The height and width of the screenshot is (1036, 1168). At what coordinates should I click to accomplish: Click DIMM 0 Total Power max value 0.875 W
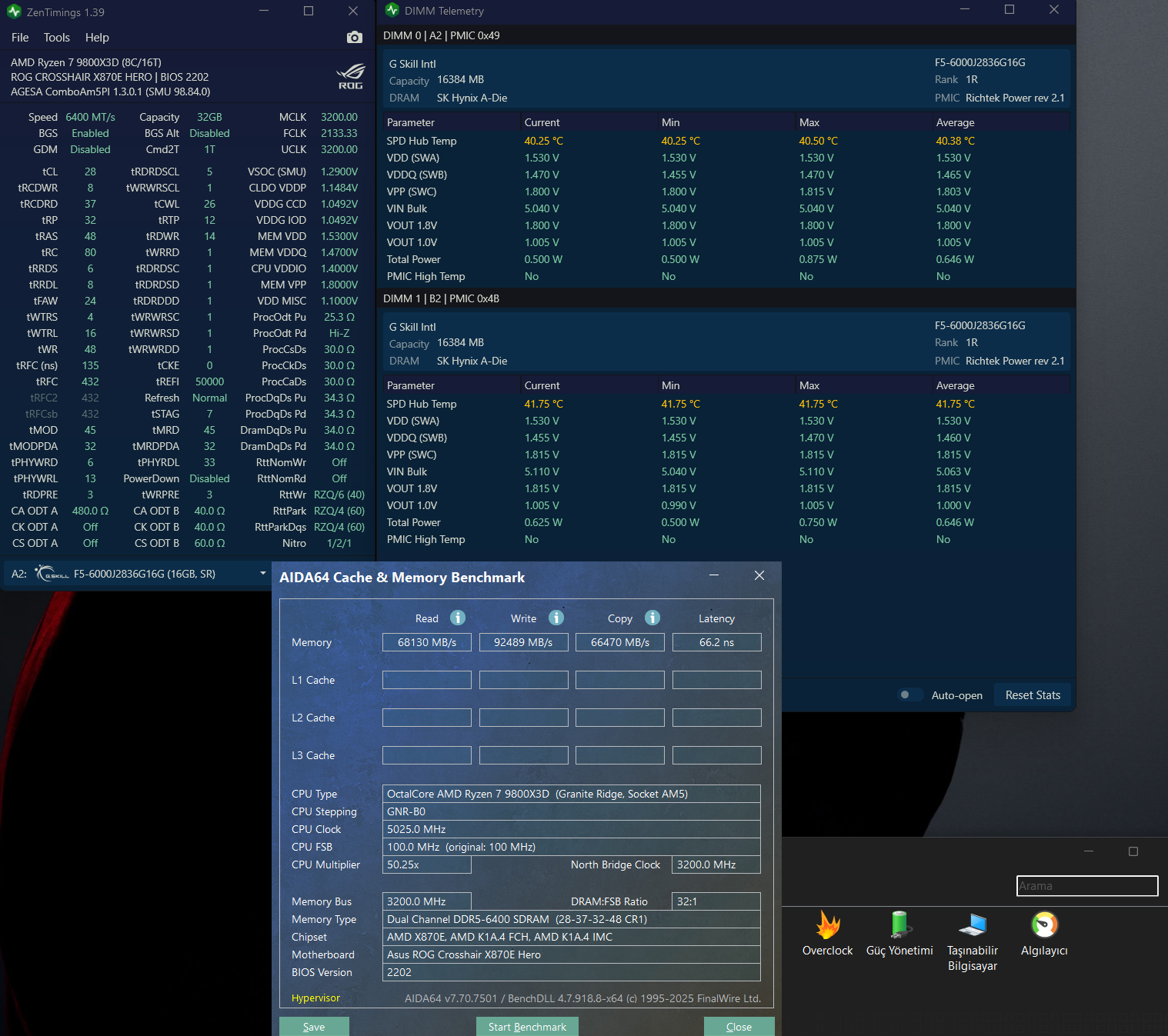(x=818, y=259)
